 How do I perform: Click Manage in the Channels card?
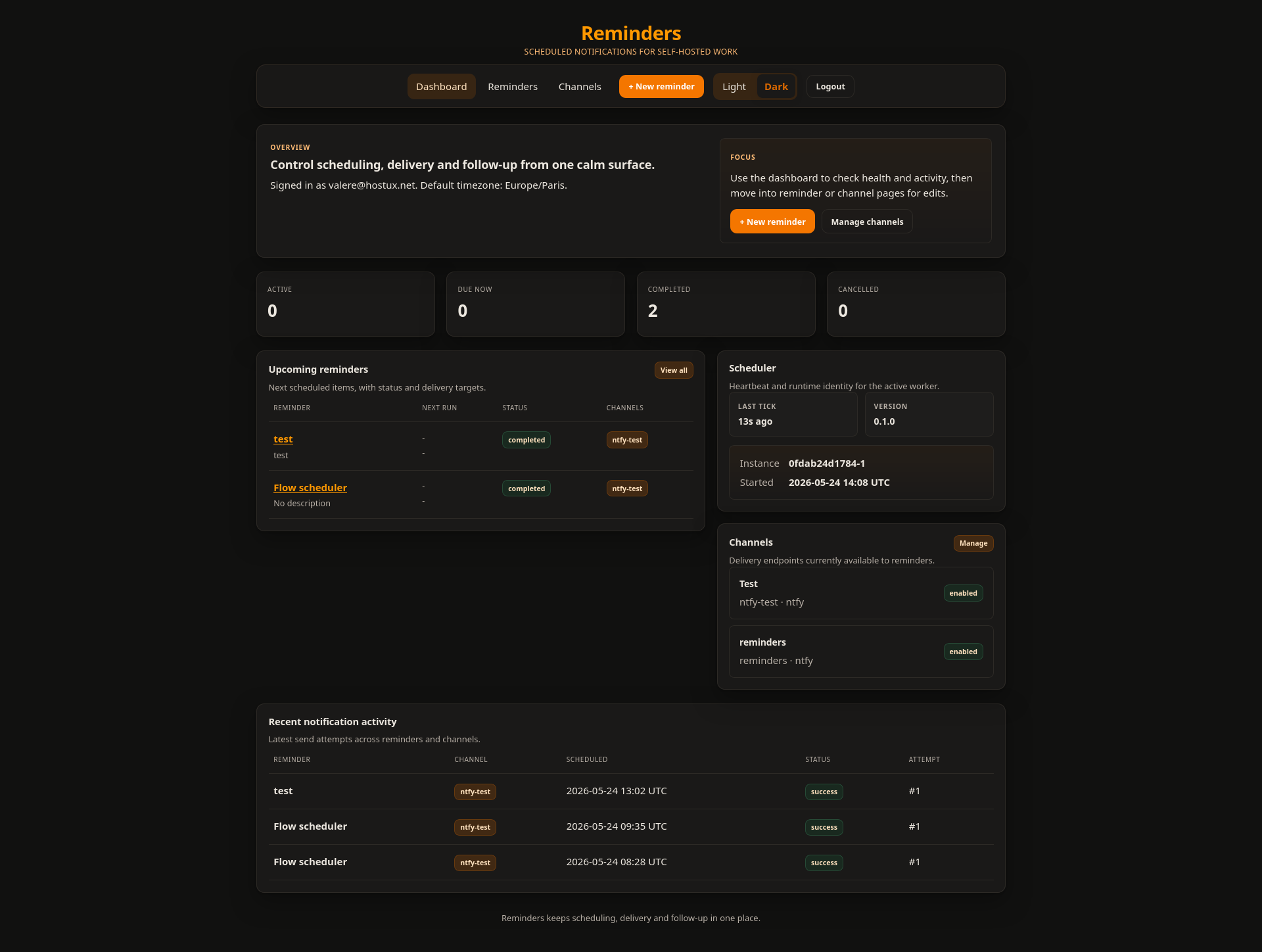973,543
